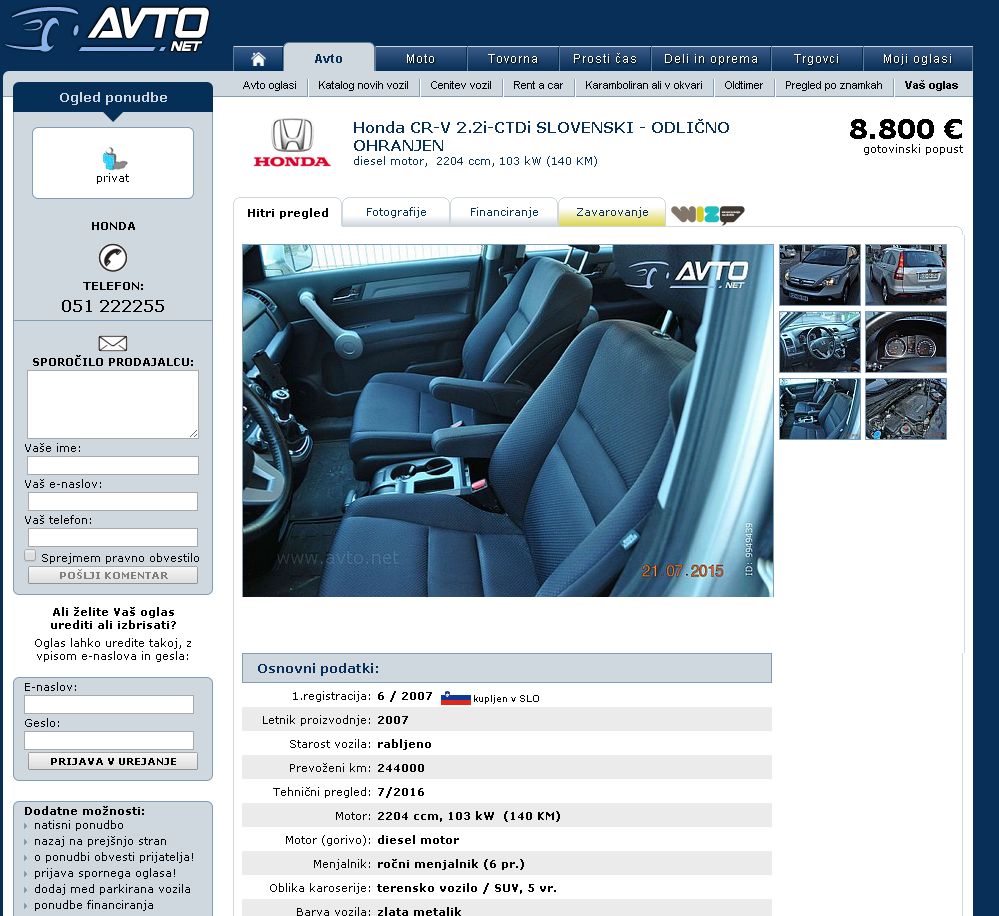The image size is (999, 916).
Task: Click the Vaš e-naslov input field
Action: click(113, 501)
